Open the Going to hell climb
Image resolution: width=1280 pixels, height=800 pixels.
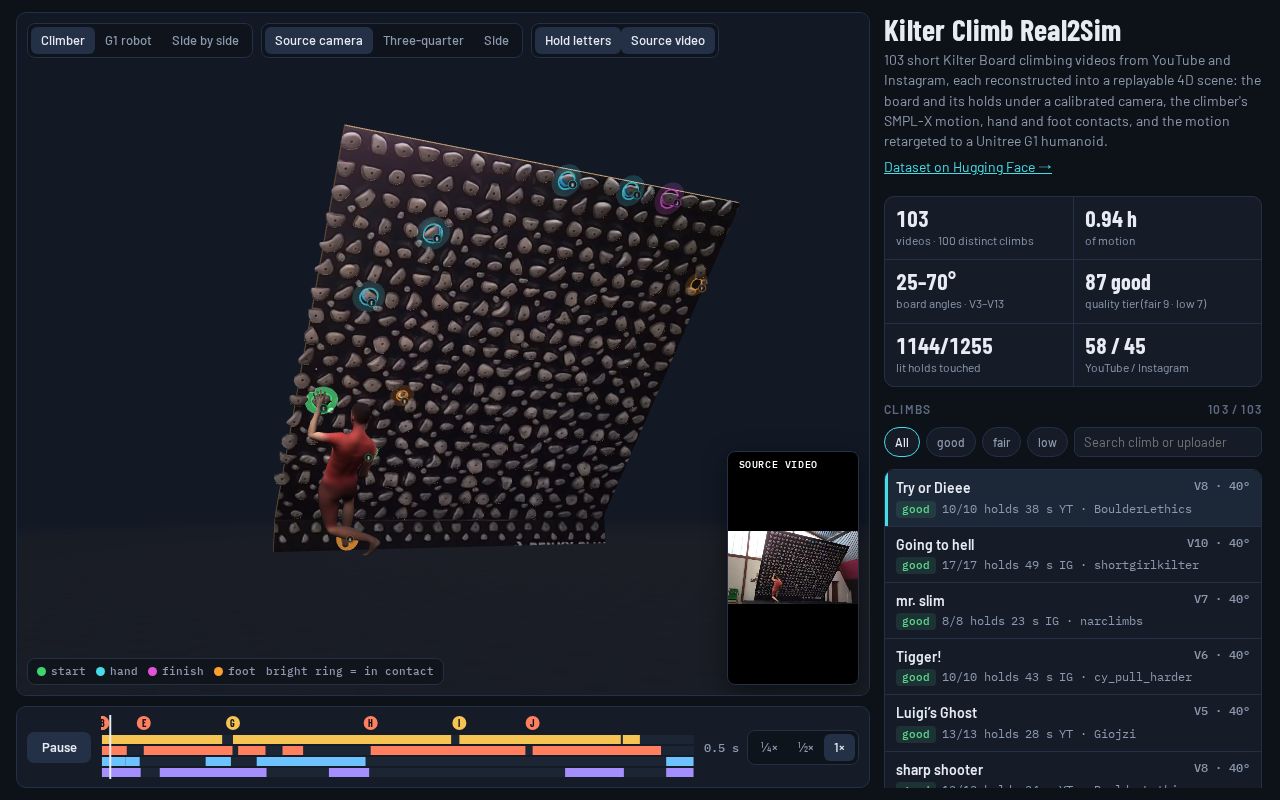1073,554
